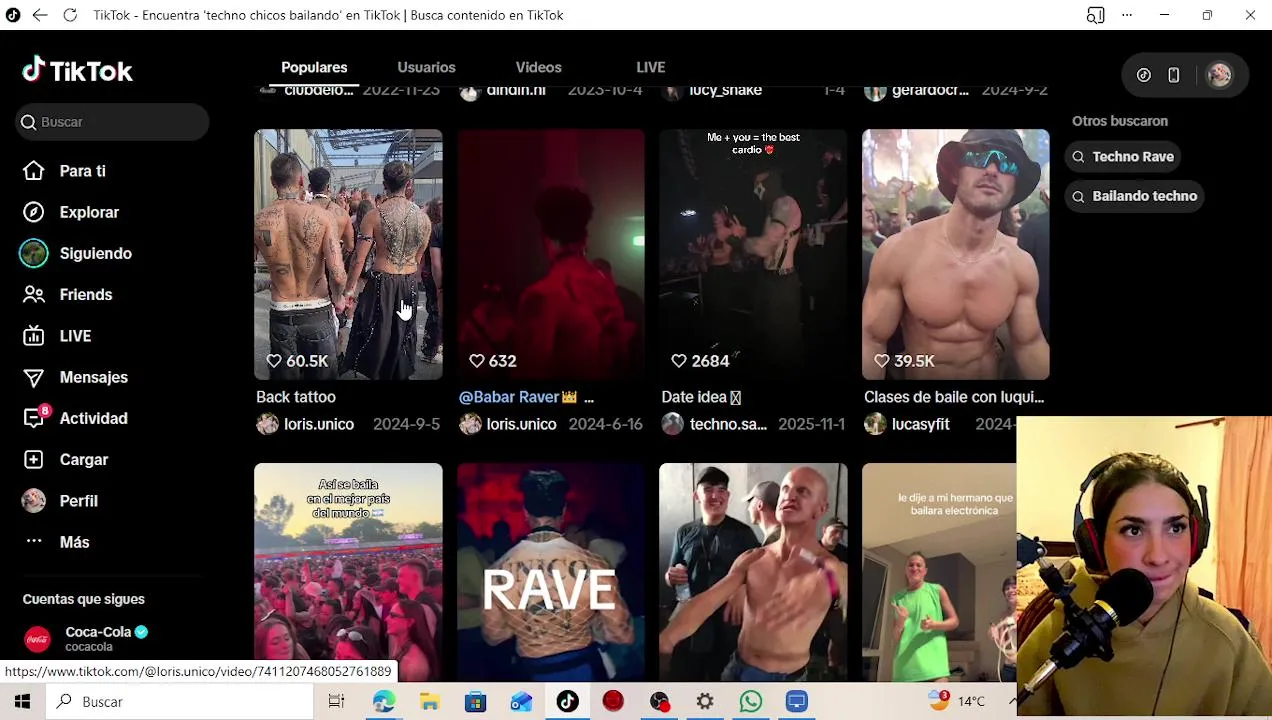Open Settings gear on the taskbar
Viewport: 1272px width, 720px height.
coord(705,702)
